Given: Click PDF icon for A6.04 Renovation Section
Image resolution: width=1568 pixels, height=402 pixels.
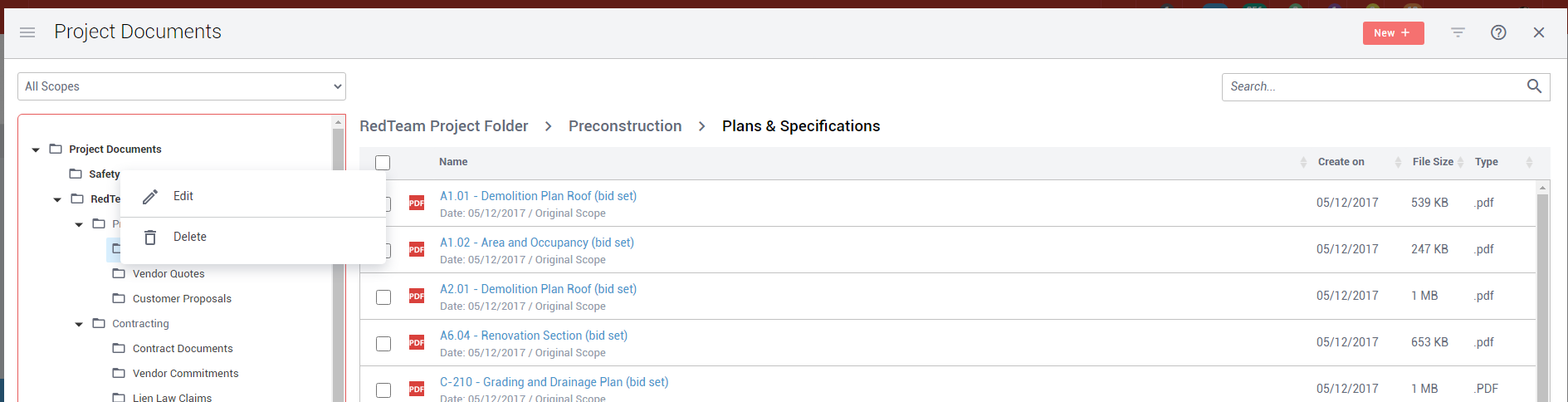Looking at the screenshot, I should tap(417, 342).
